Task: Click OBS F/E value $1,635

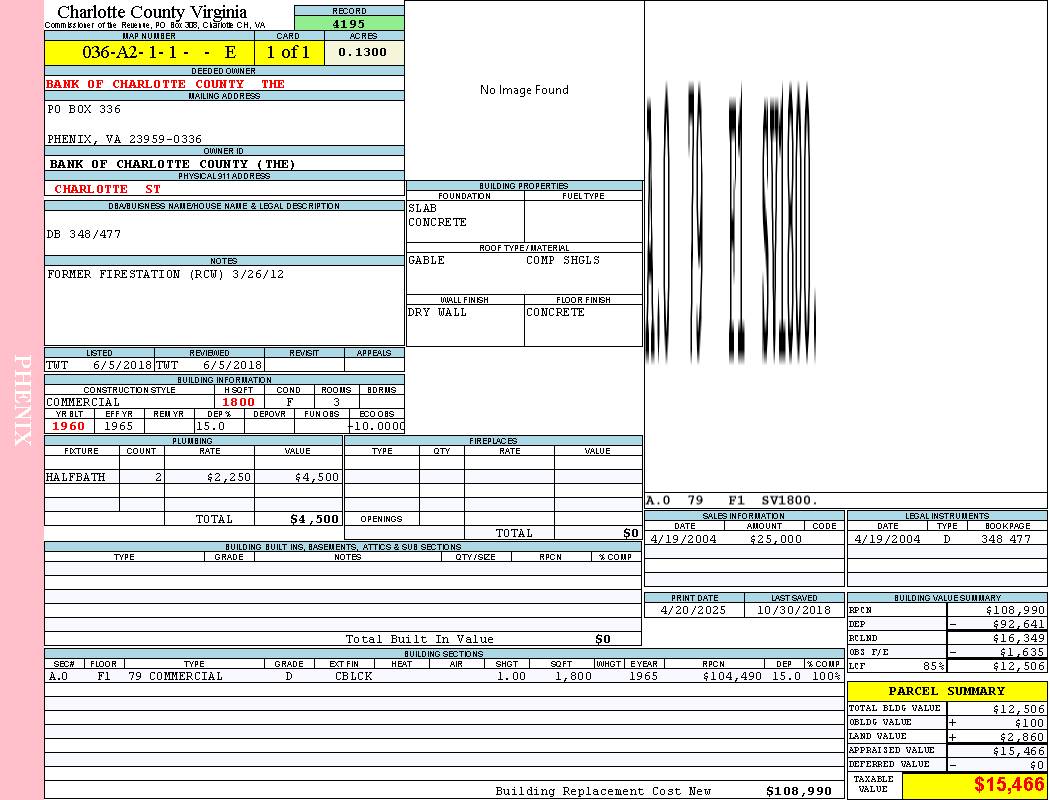Action: point(1022,652)
